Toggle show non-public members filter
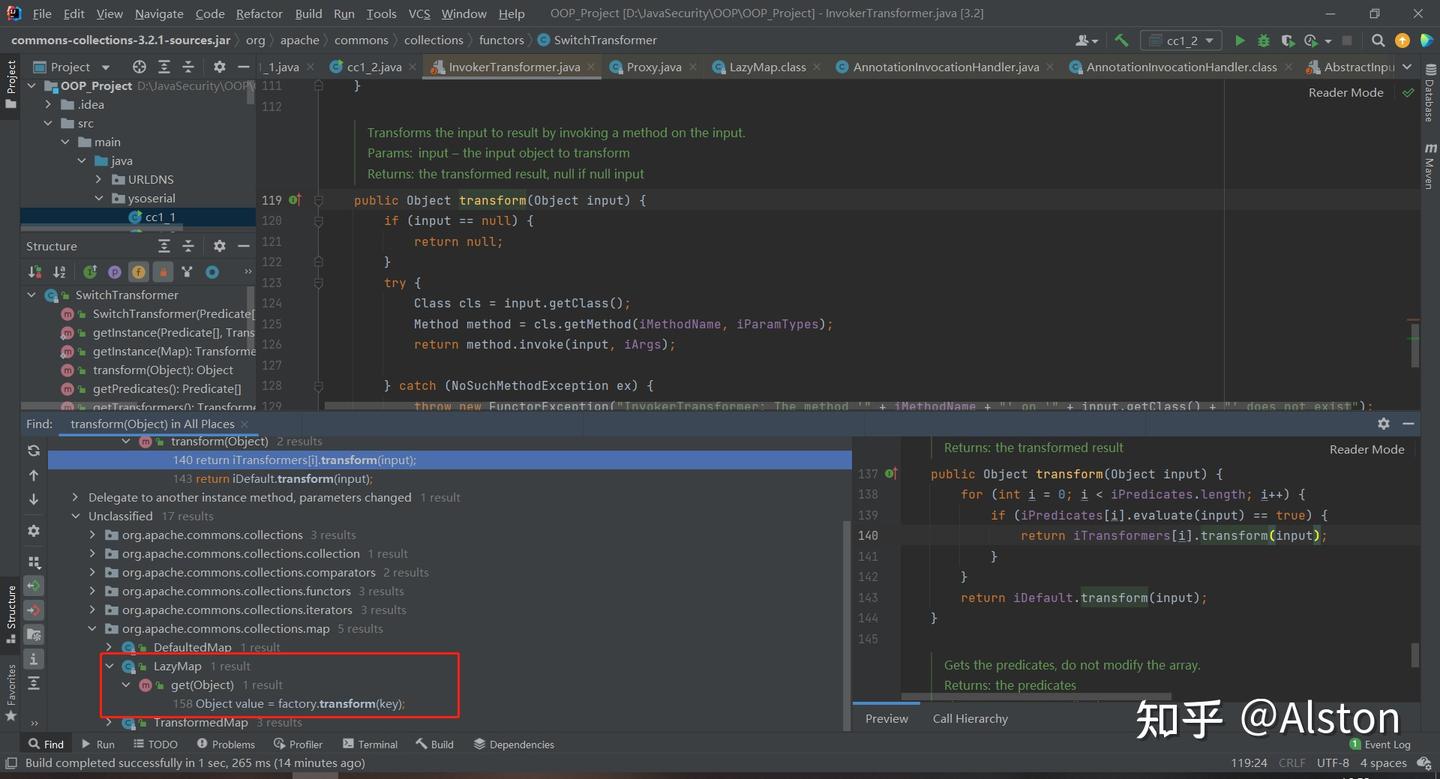This screenshot has height=779, width=1440. 162,272
